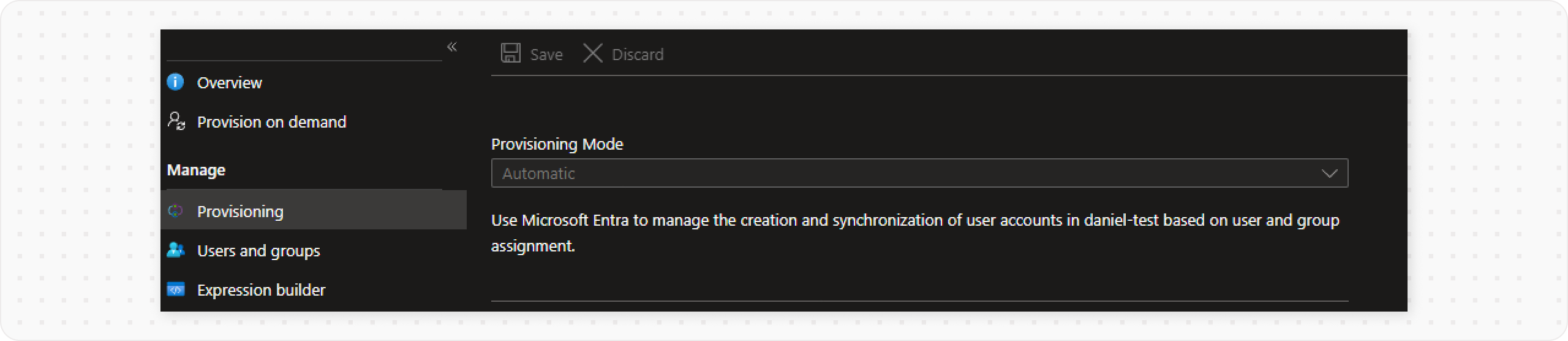
Task: Click the Save floppy disk icon
Action: click(x=511, y=54)
